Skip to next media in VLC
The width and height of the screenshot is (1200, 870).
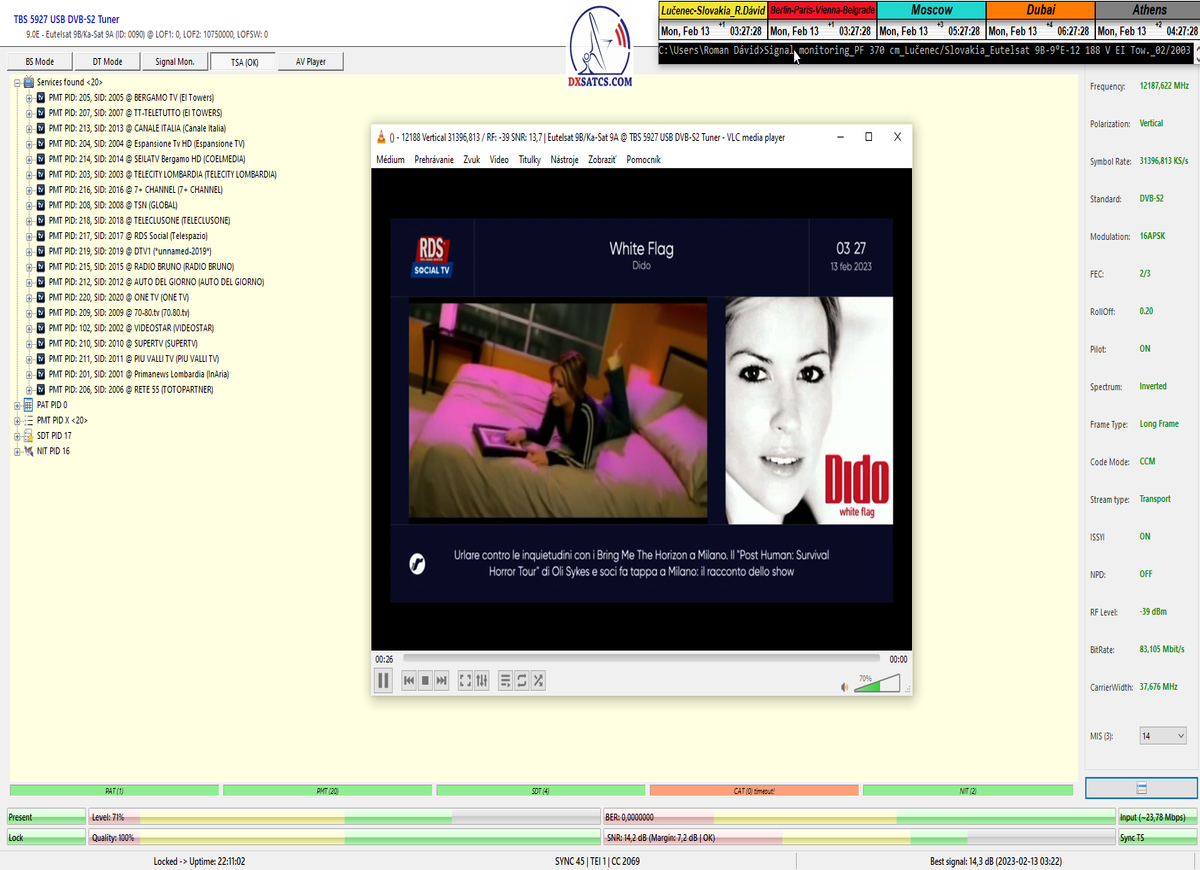[x=441, y=681]
